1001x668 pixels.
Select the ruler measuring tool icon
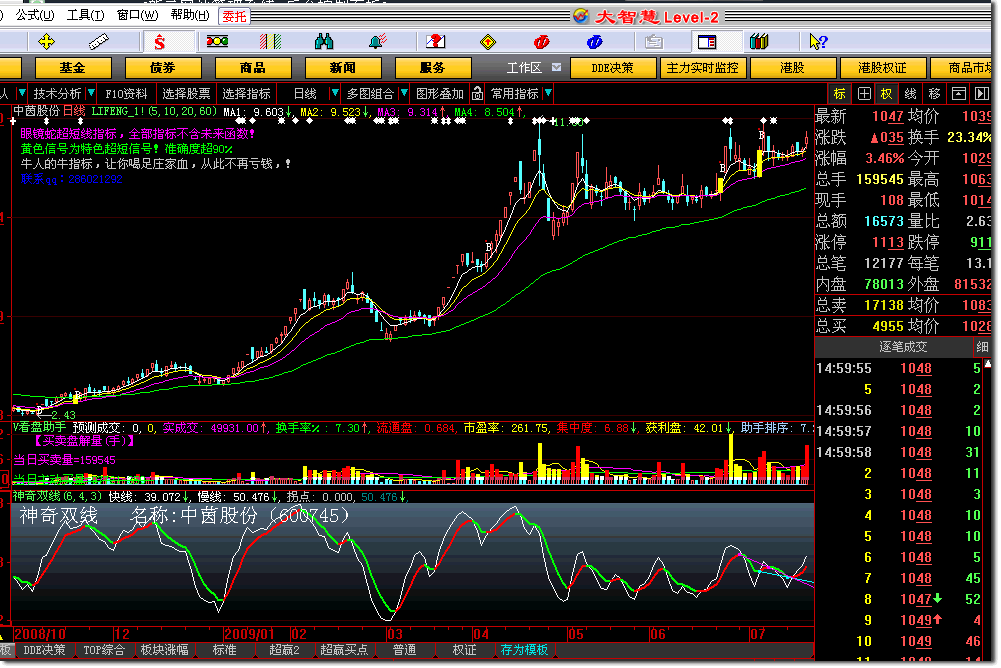[99, 42]
